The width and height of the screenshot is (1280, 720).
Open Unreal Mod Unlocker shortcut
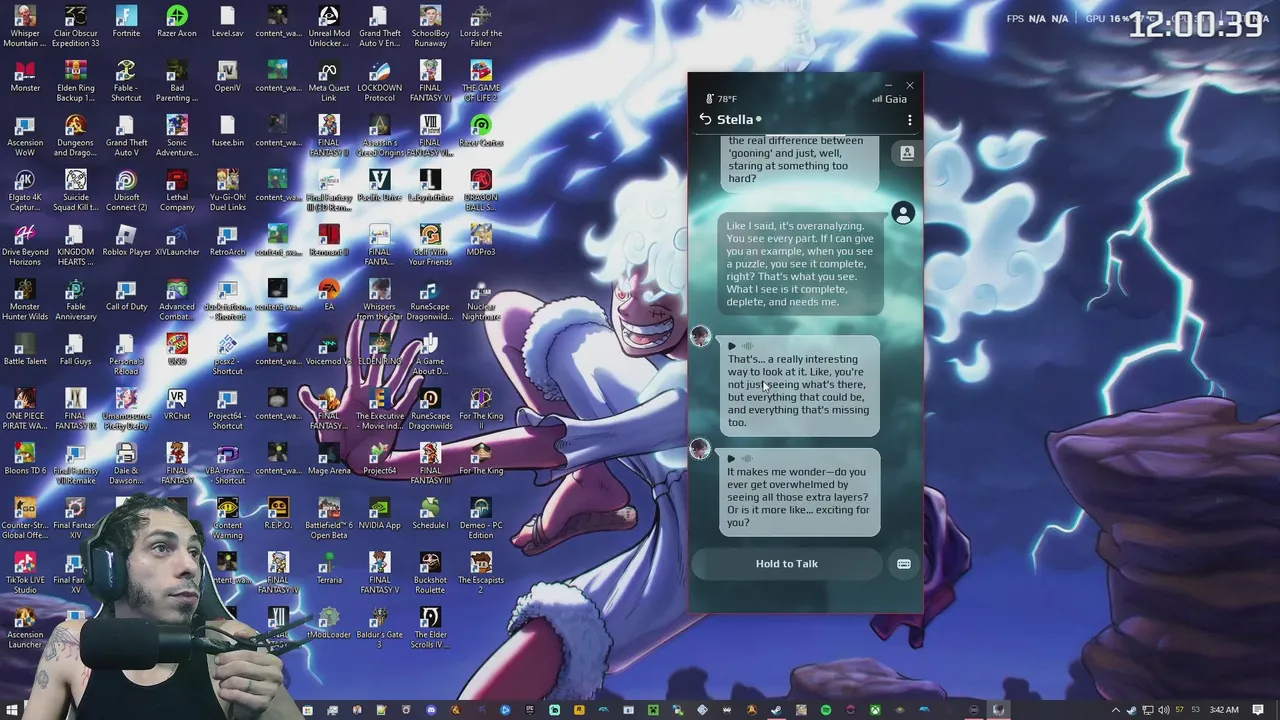click(329, 27)
